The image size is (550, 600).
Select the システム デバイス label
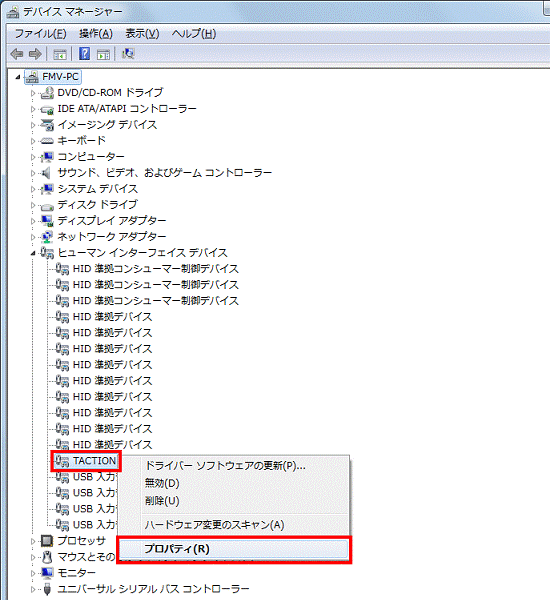[97, 189]
